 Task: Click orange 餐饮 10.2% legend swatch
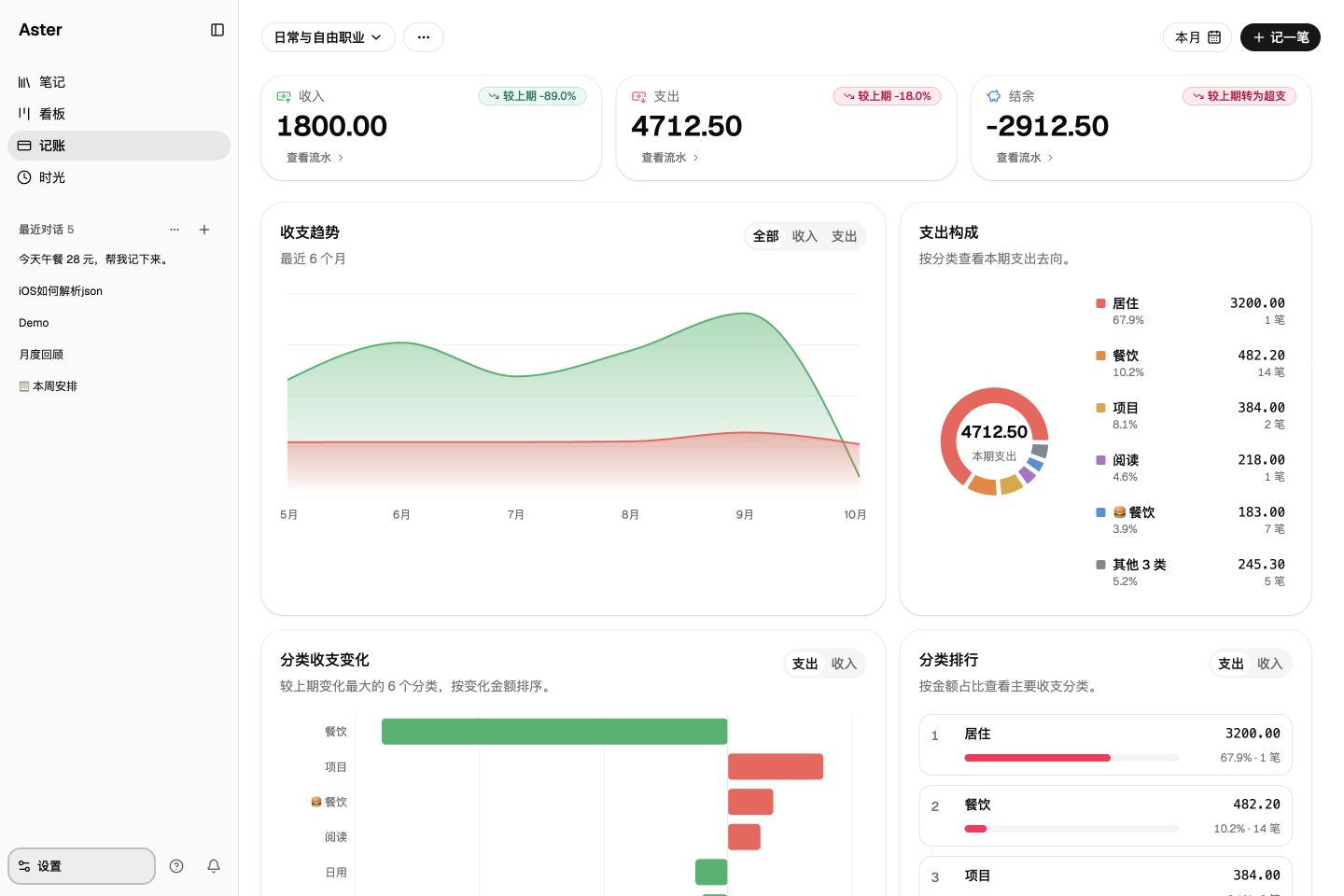pyautogui.click(x=1100, y=356)
